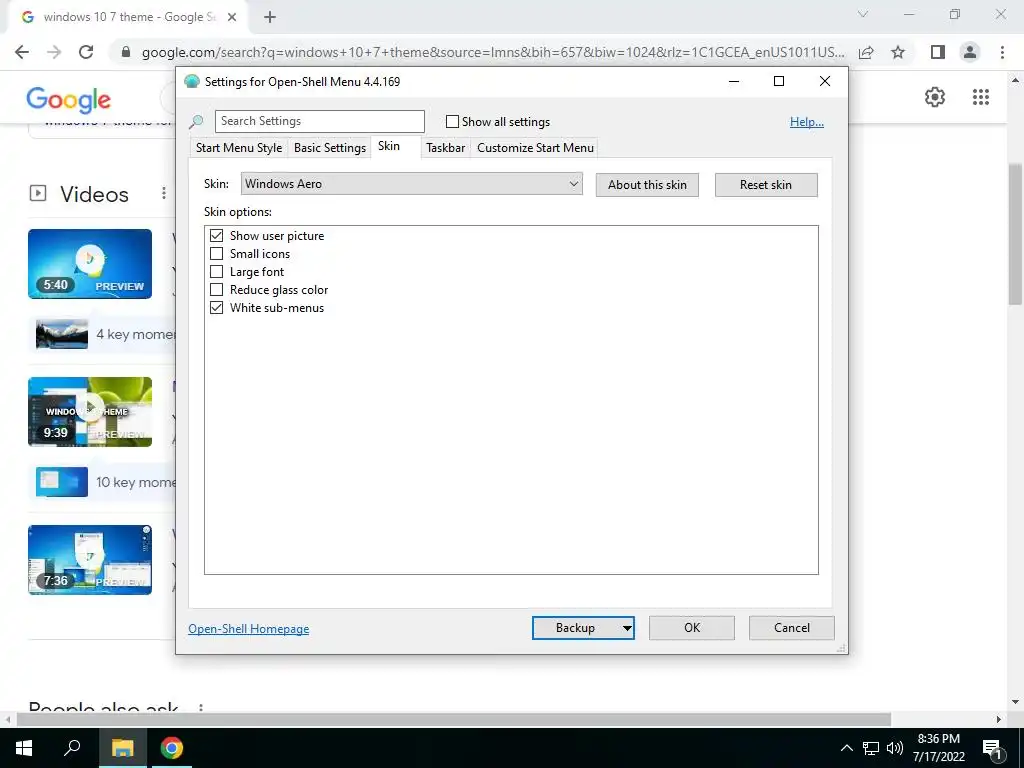1024x768 pixels.
Task: Open Chrome side panel icon
Action: (938, 52)
